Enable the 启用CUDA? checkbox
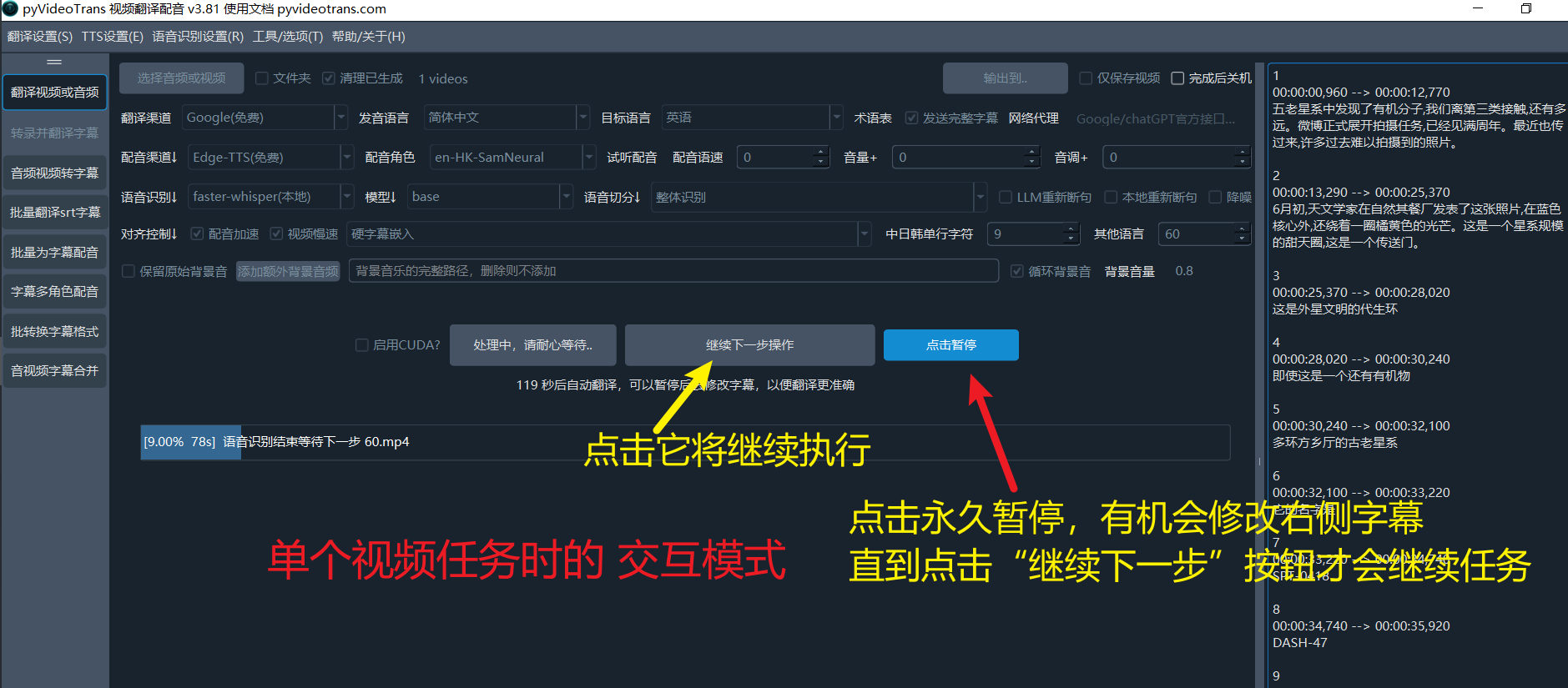The width and height of the screenshot is (1568, 688). coord(362,345)
